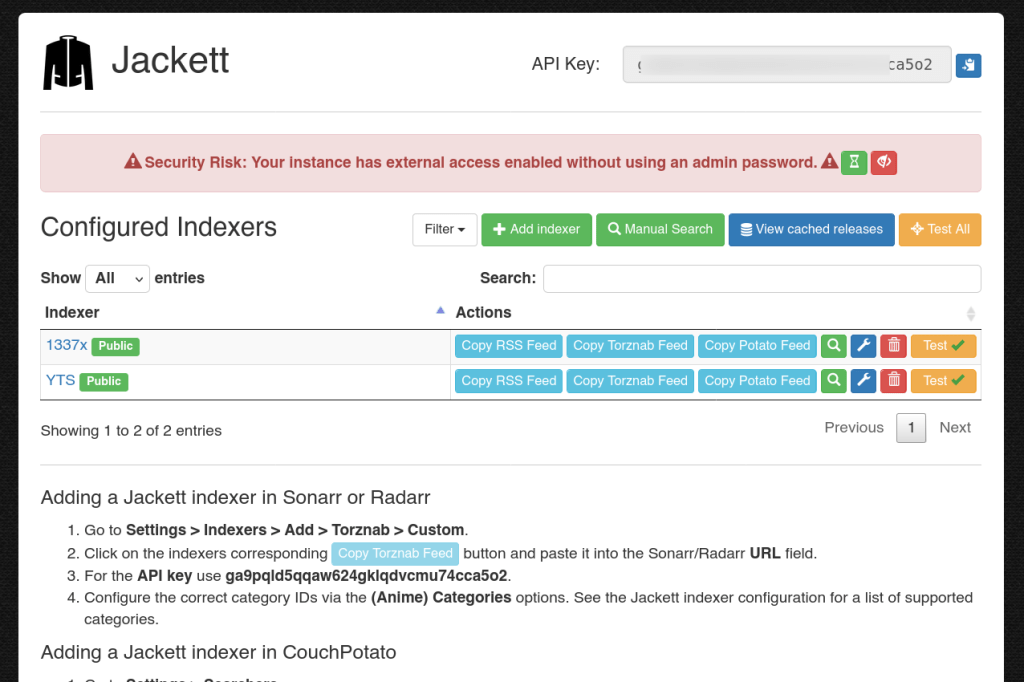The height and width of the screenshot is (682, 1024).
Task: Configure YTS with wrench icon
Action: pyautogui.click(x=863, y=381)
